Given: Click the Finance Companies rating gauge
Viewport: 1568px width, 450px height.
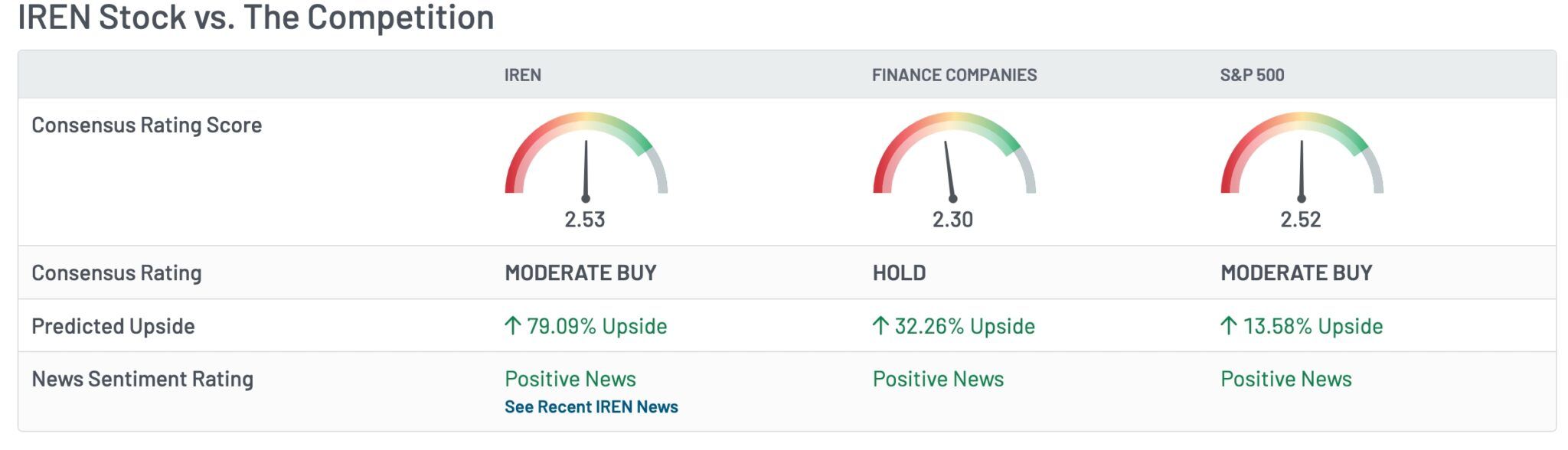Looking at the screenshot, I should (x=953, y=157).
